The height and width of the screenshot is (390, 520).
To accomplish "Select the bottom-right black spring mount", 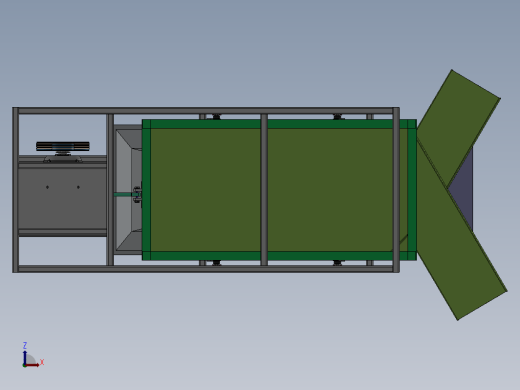I will (x=337, y=263).
